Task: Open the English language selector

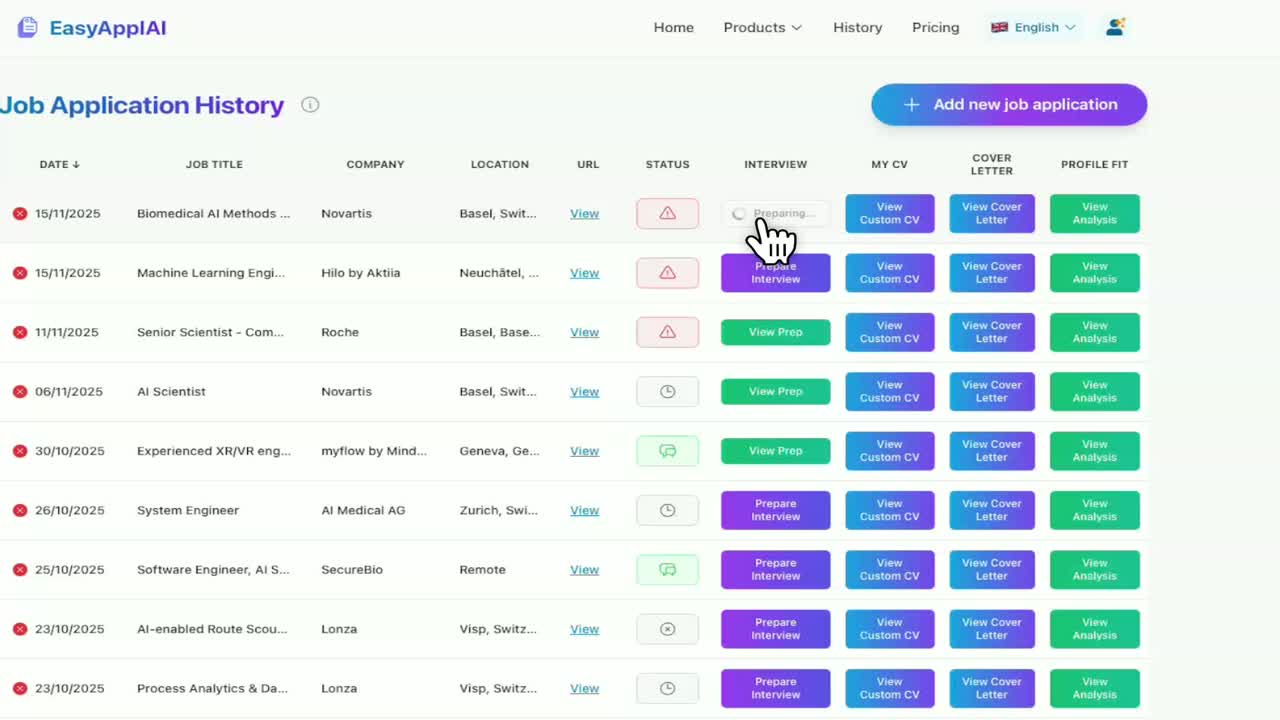Action: click(1033, 27)
